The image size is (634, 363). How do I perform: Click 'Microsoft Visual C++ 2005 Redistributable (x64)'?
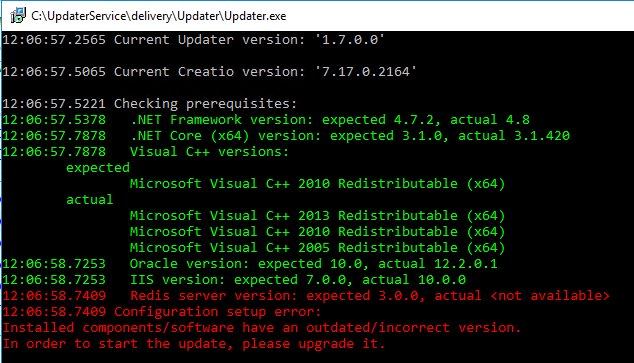coord(318,247)
